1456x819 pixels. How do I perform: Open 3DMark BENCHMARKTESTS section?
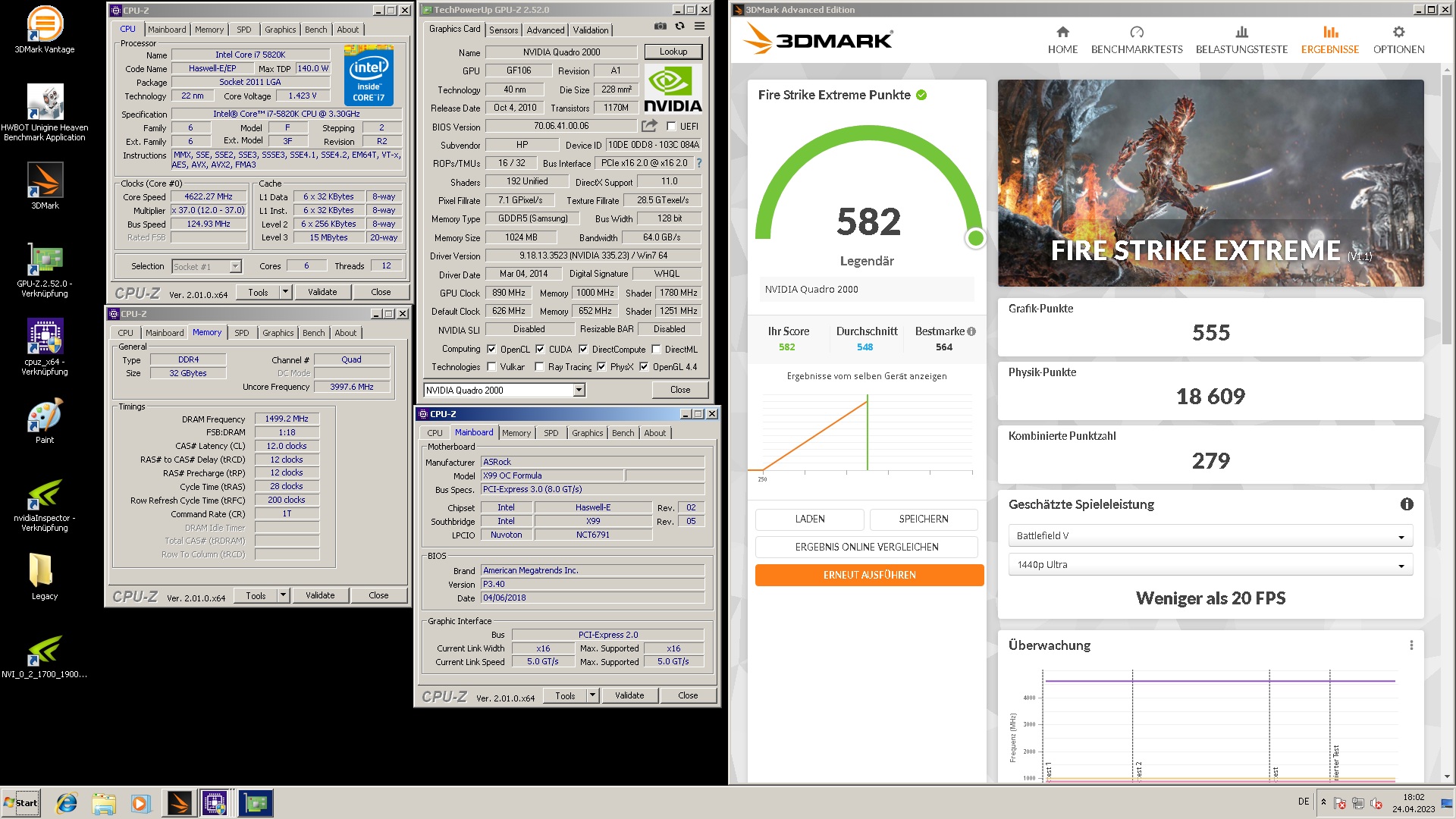[x=1137, y=40]
